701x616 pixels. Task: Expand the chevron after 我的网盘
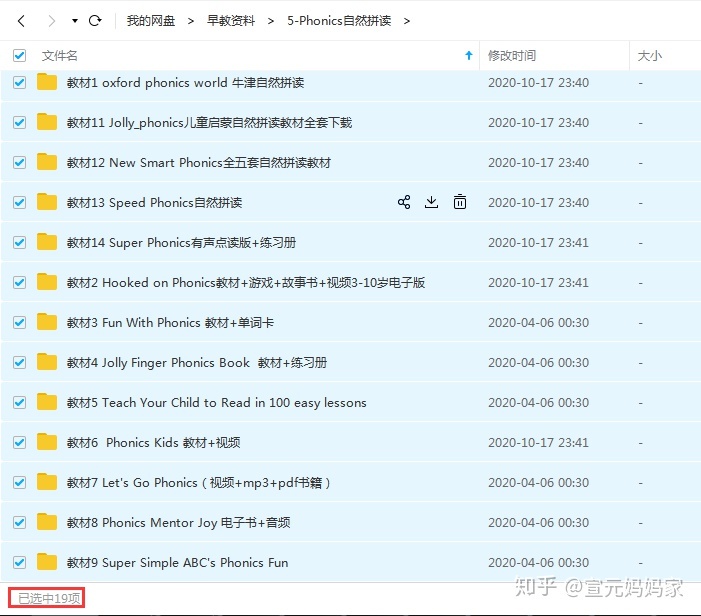pyautogui.click(x=191, y=21)
